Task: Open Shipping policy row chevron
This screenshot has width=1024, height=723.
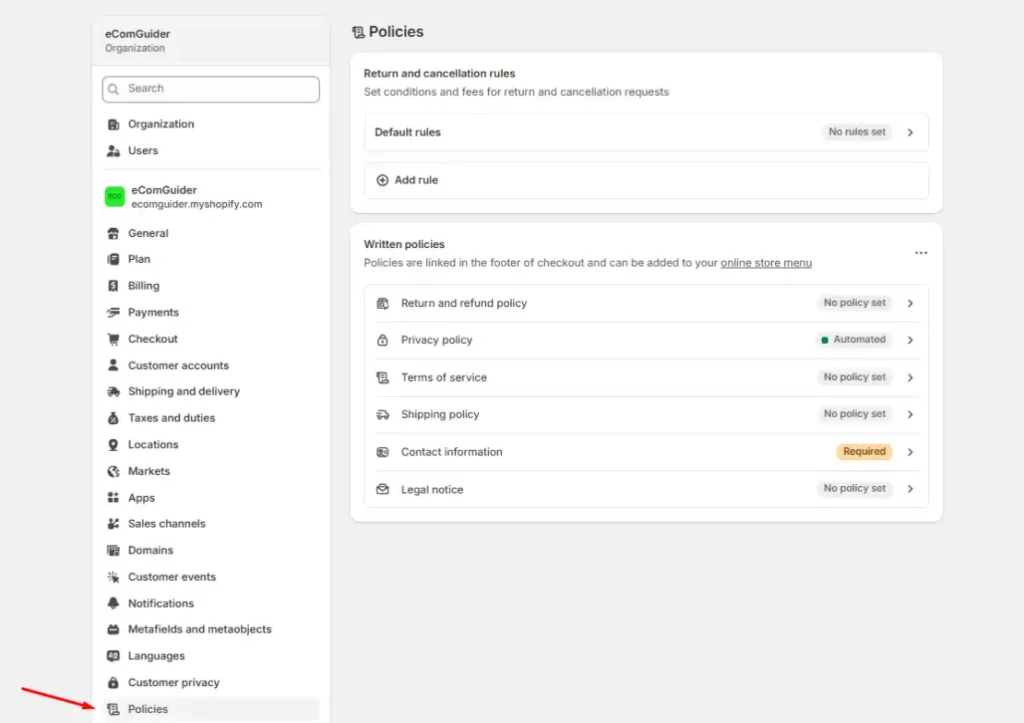Action: (x=910, y=415)
